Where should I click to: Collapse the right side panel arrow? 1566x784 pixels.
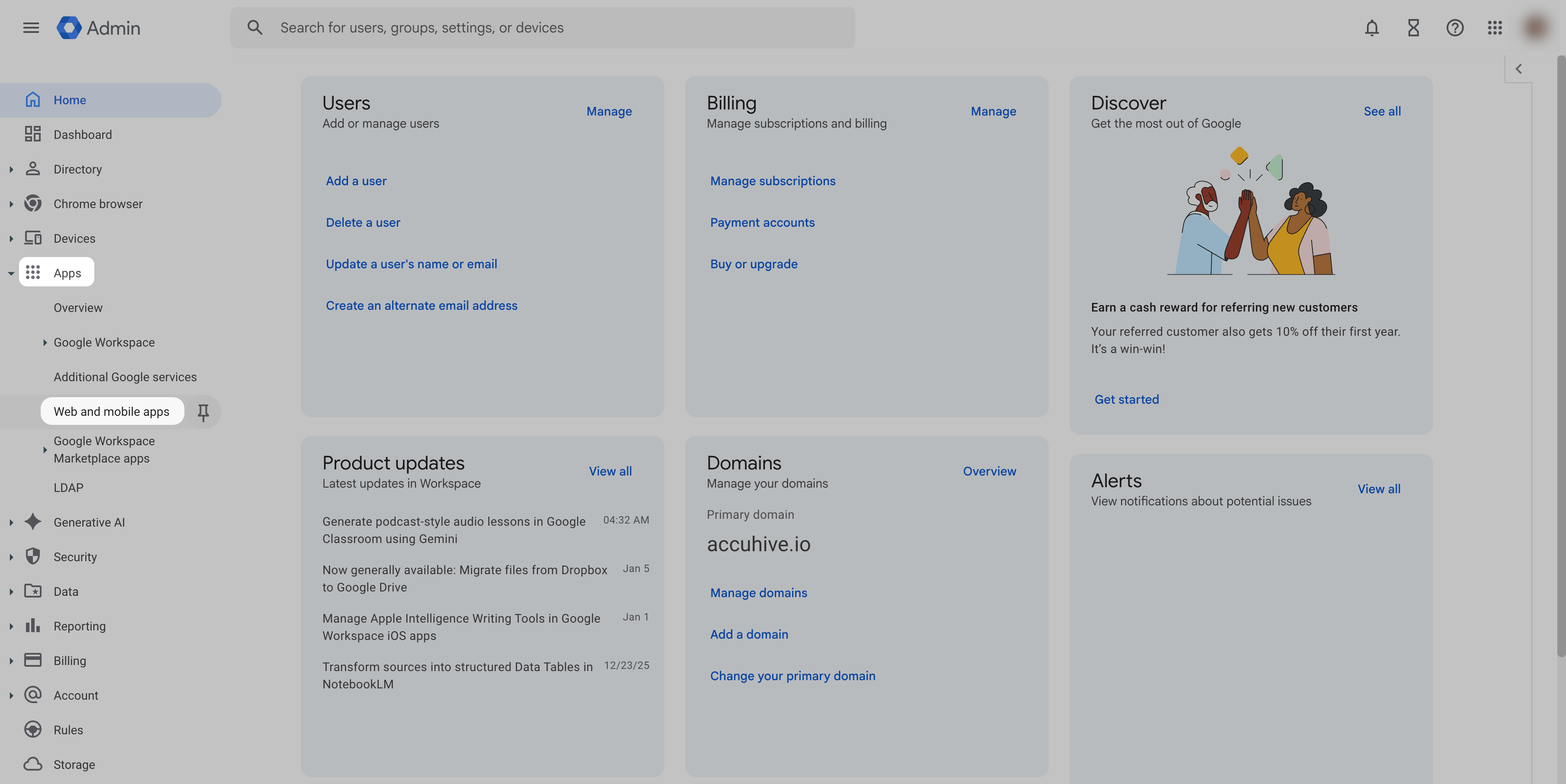point(1518,69)
